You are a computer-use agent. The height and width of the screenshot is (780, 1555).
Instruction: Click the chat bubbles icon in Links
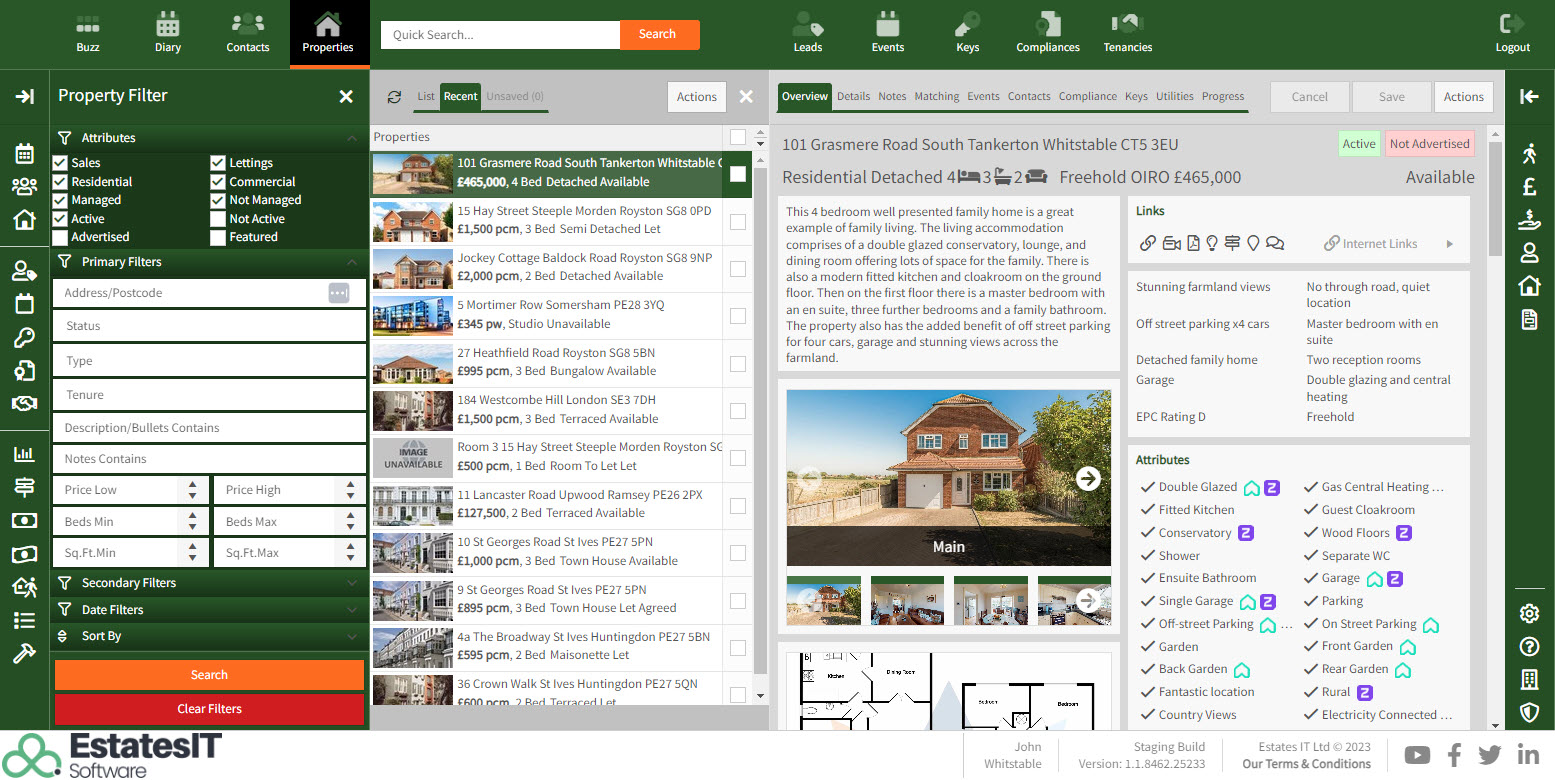pyautogui.click(x=1275, y=243)
